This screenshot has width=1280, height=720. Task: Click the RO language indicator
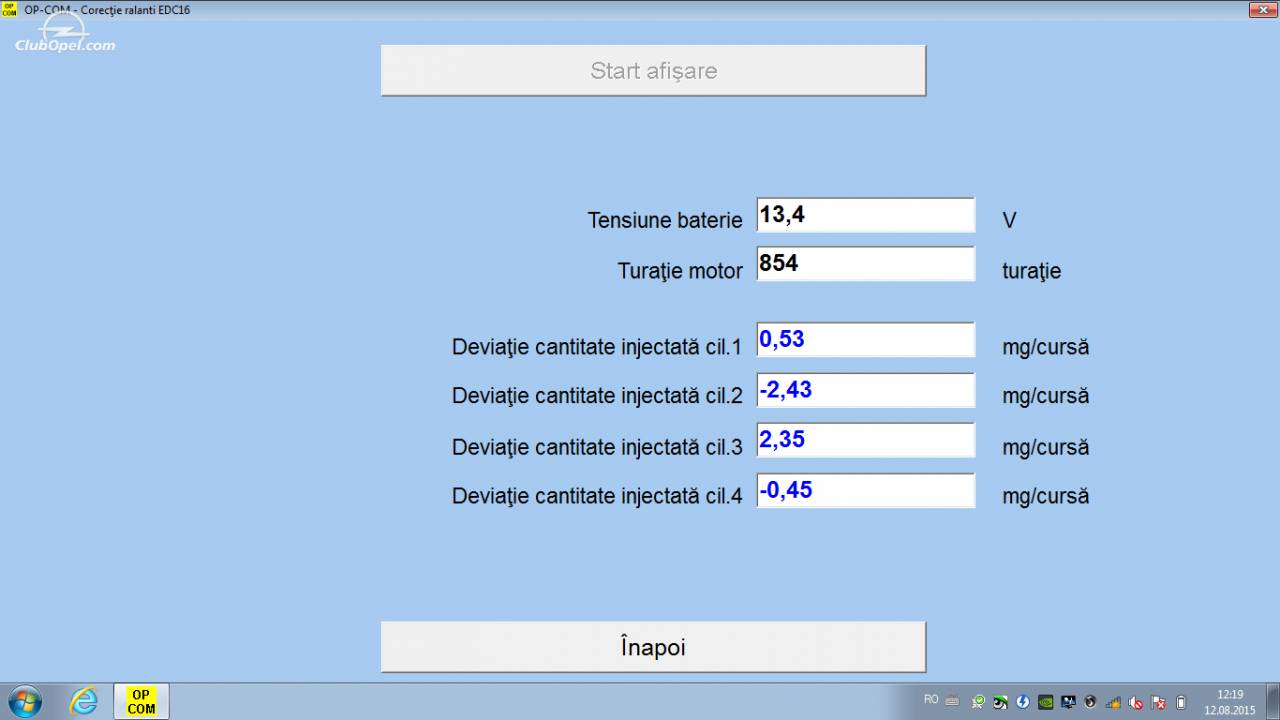tap(931, 700)
